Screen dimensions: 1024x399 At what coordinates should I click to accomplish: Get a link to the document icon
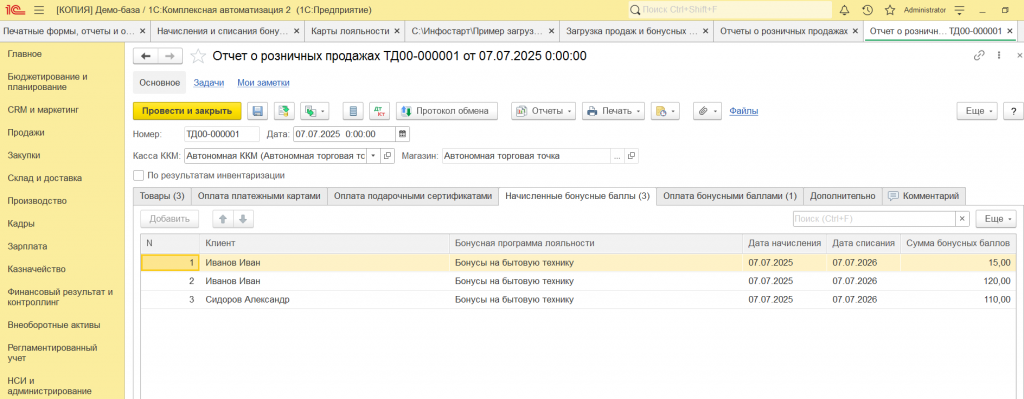(x=979, y=56)
